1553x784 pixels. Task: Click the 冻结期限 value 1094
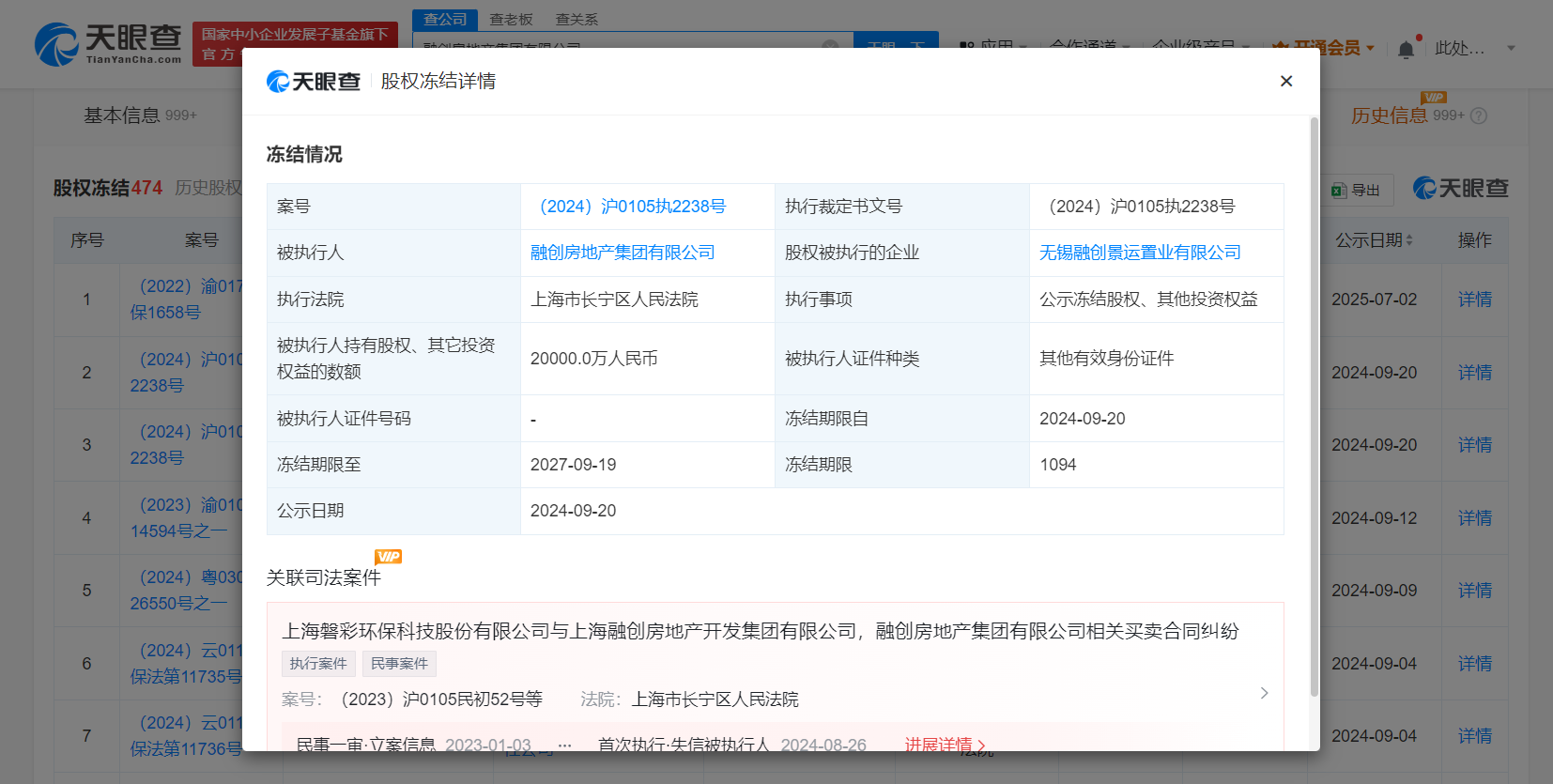tap(1058, 465)
